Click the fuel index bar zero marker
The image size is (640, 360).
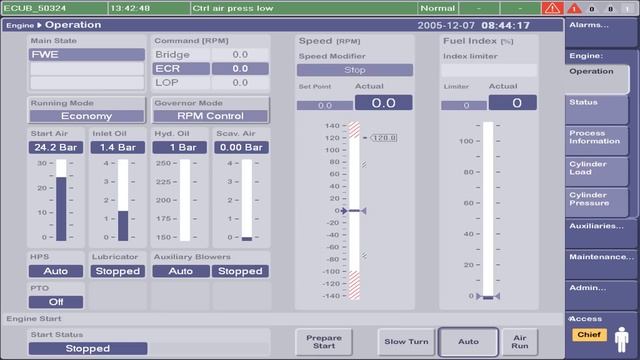[x=488, y=297]
